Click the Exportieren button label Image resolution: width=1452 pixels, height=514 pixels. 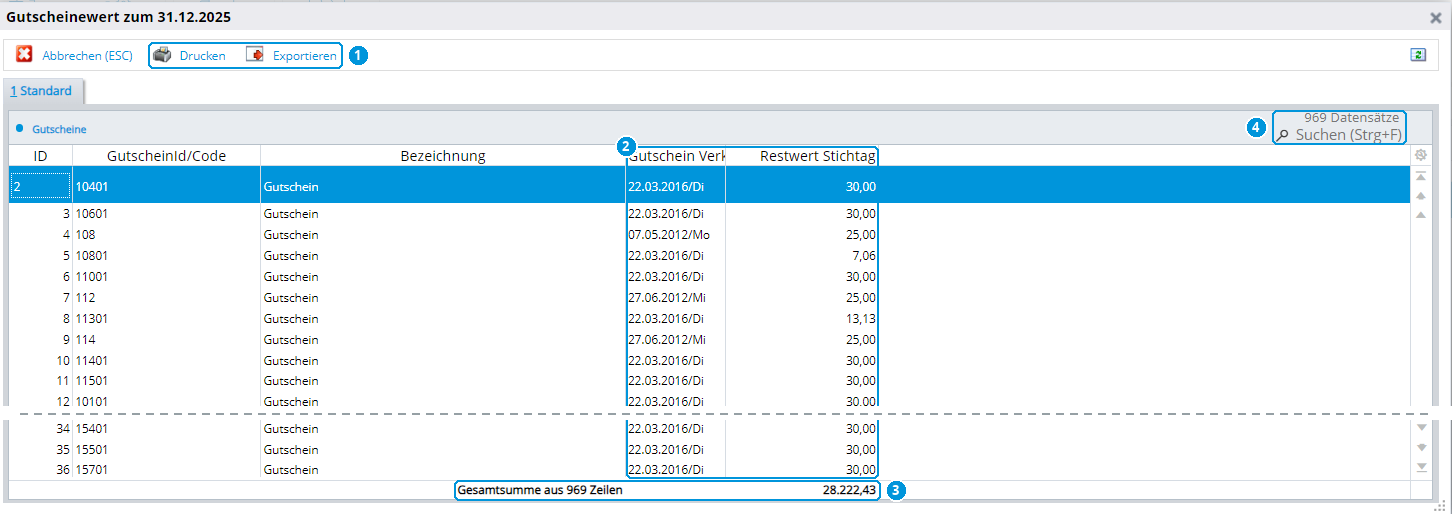tap(304, 56)
